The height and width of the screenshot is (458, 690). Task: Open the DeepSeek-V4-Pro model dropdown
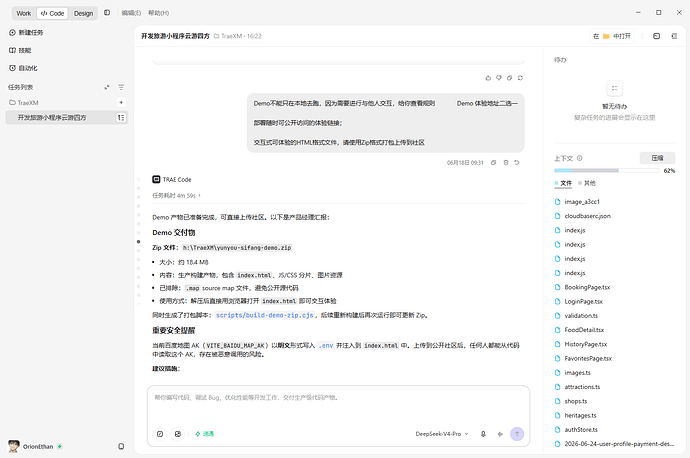[x=442, y=434]
